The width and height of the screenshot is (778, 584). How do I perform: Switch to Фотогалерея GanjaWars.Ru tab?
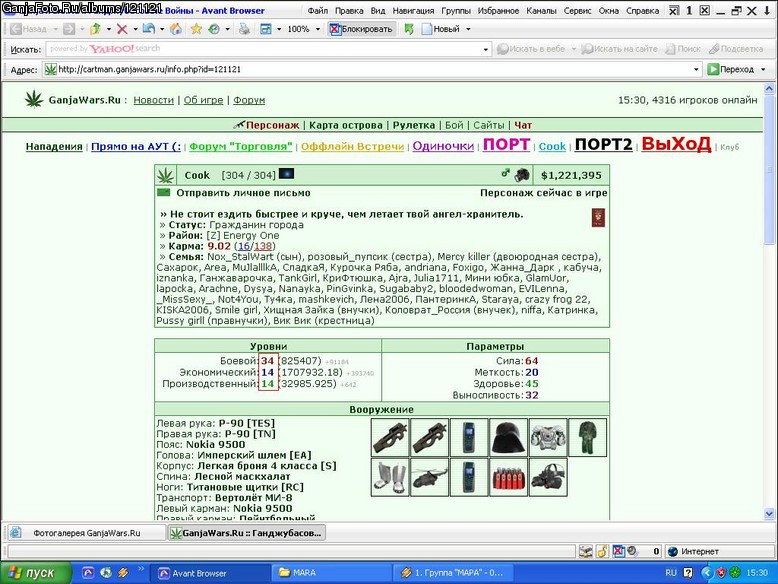click(x=85, y=533)
